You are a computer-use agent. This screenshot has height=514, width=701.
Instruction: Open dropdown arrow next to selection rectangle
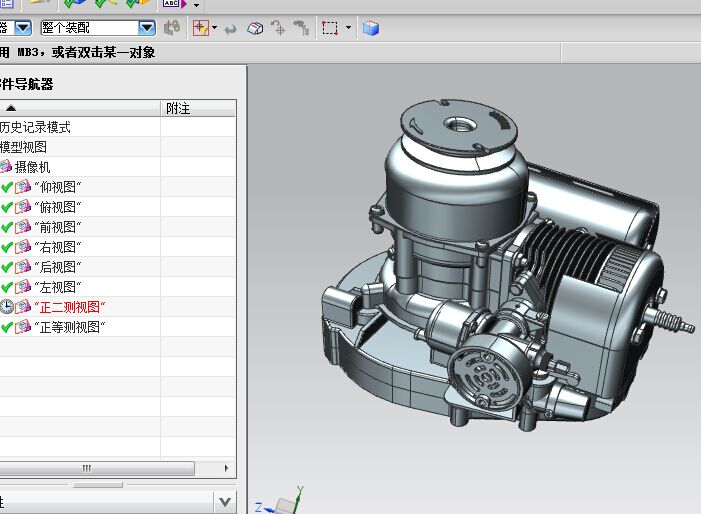coord(348,29)
